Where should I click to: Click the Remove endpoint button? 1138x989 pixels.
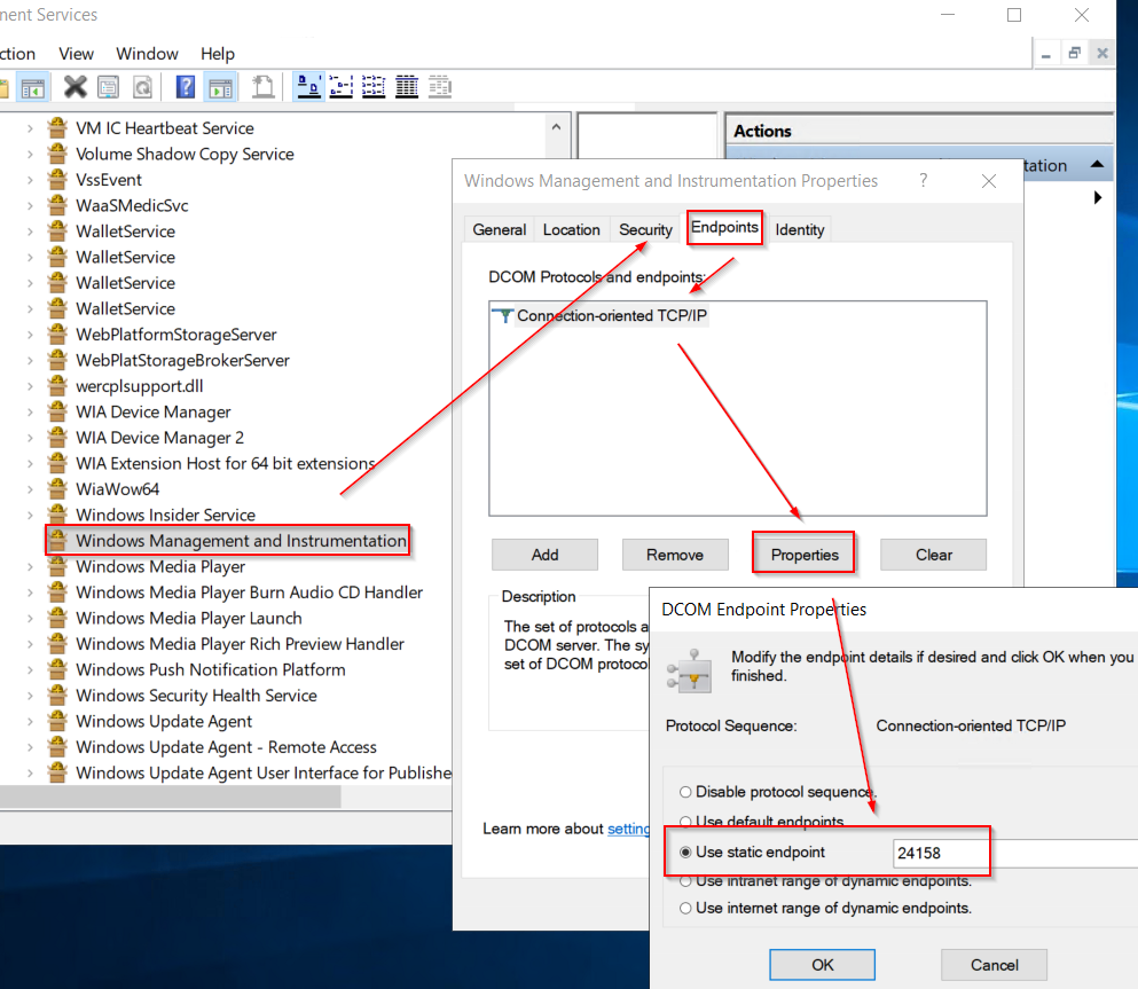click(x=675, y=555)
